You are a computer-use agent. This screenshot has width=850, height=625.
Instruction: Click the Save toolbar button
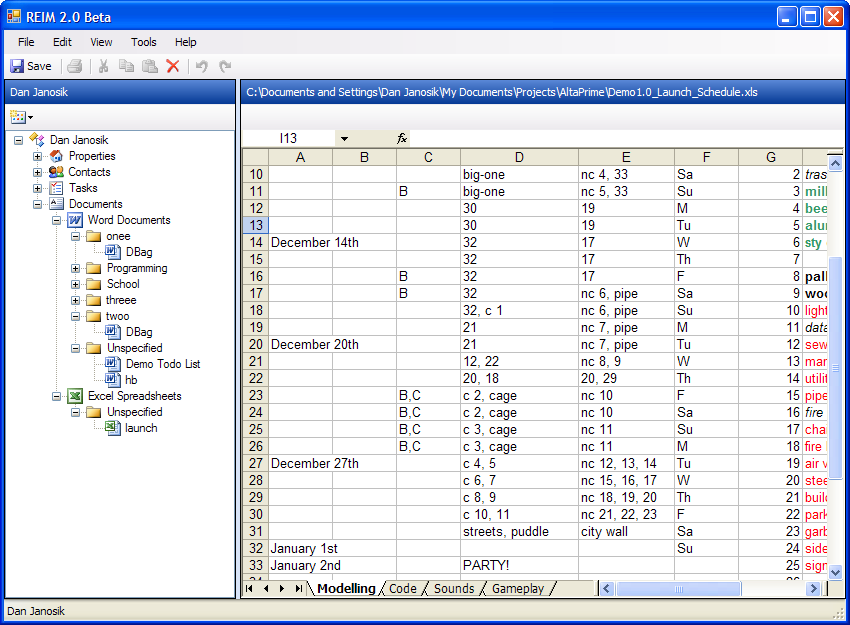coord(31,66)
